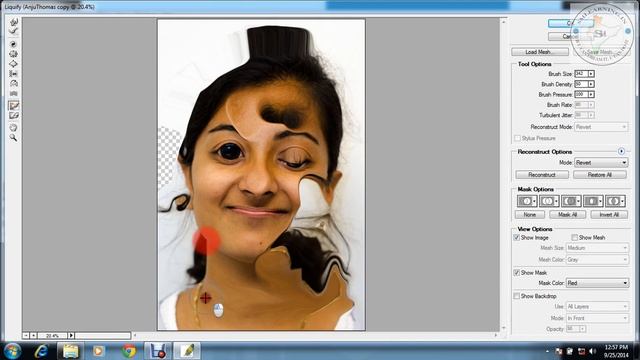Click the volume speaker tray icon
Screen dimensions: 640x360
point(592,351)
